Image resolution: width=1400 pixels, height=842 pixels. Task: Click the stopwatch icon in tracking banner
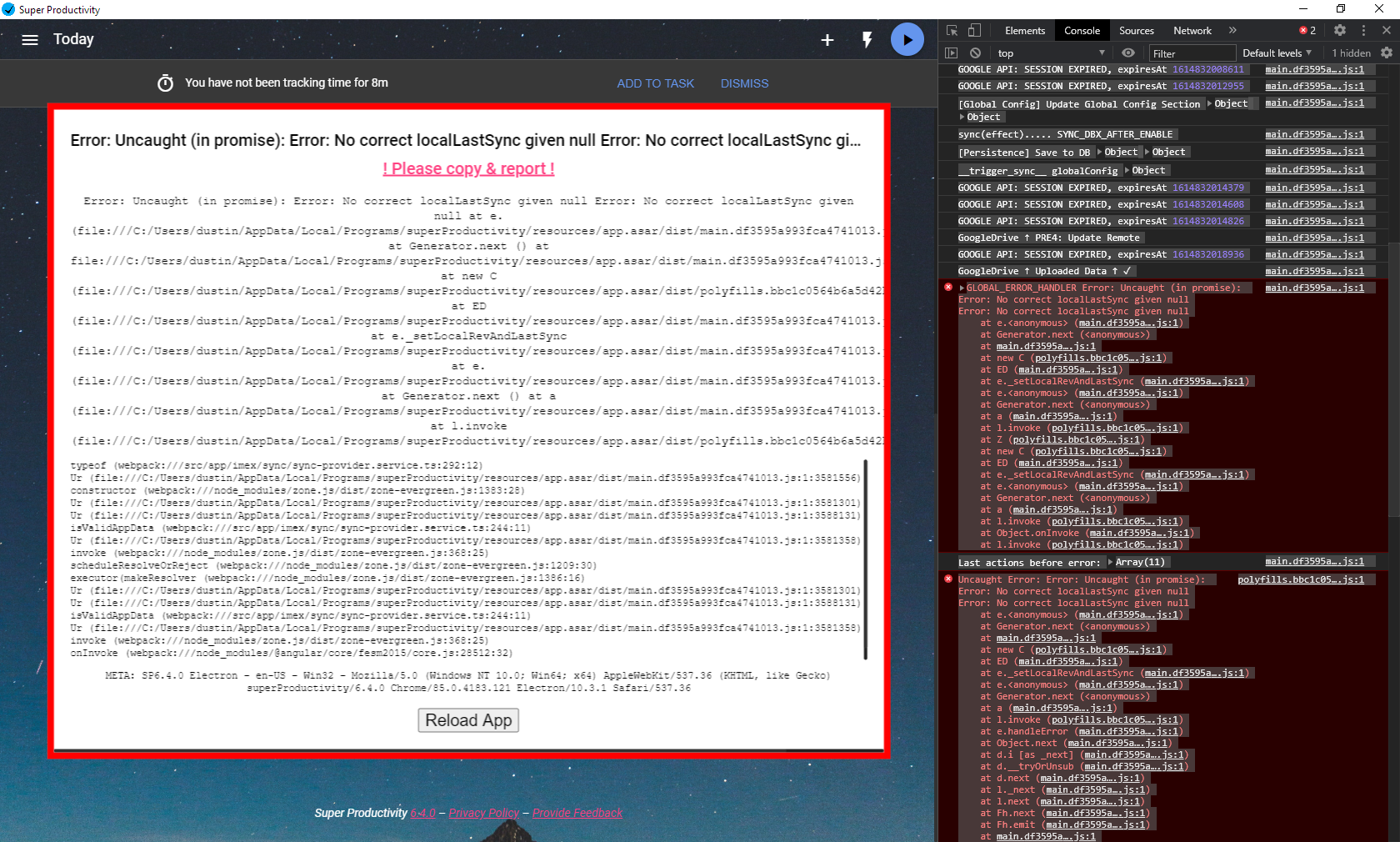[x=165, y=83]
